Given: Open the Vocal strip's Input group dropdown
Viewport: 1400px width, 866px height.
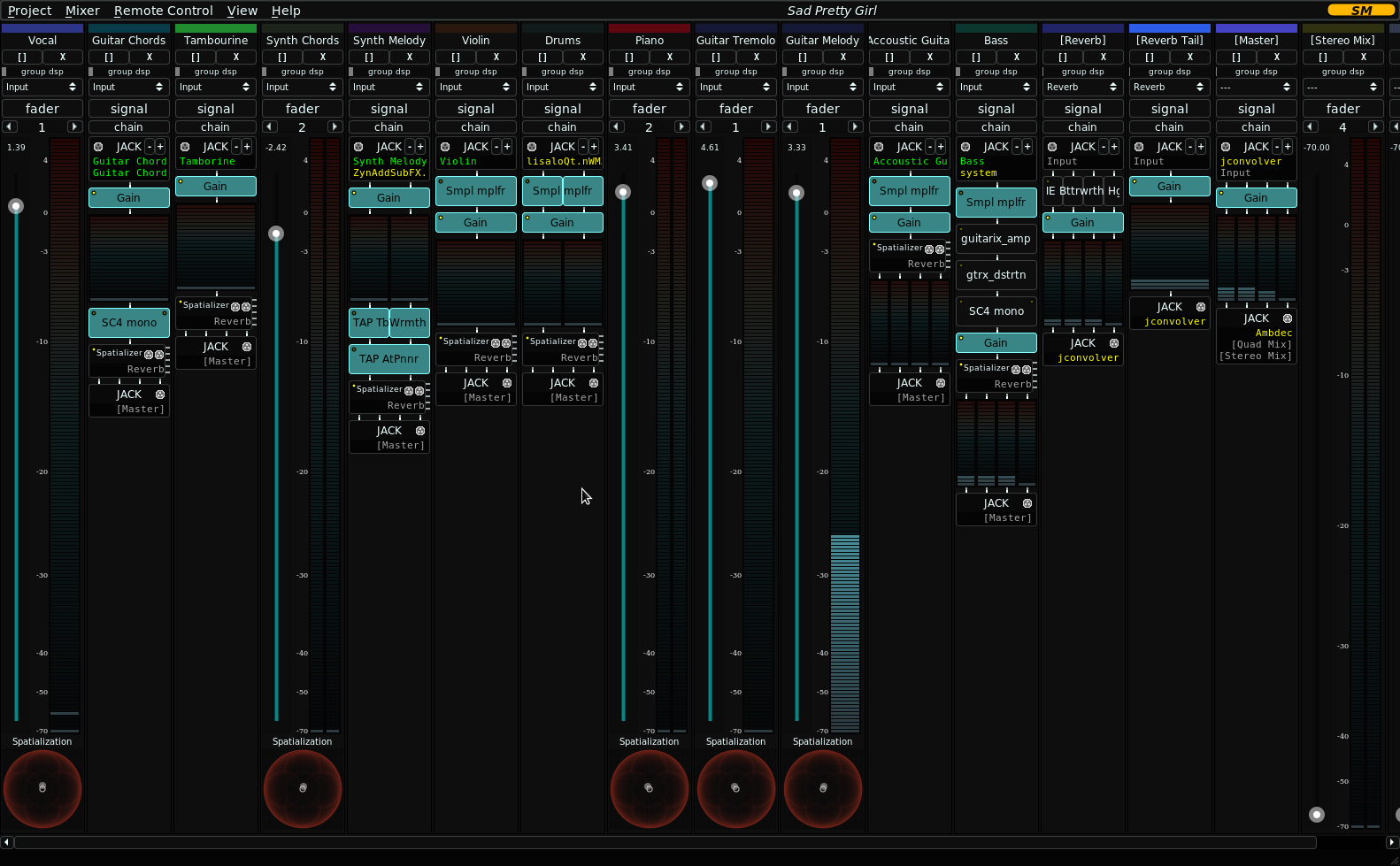Looking at the screenshot, I should [x=42, y=87].
